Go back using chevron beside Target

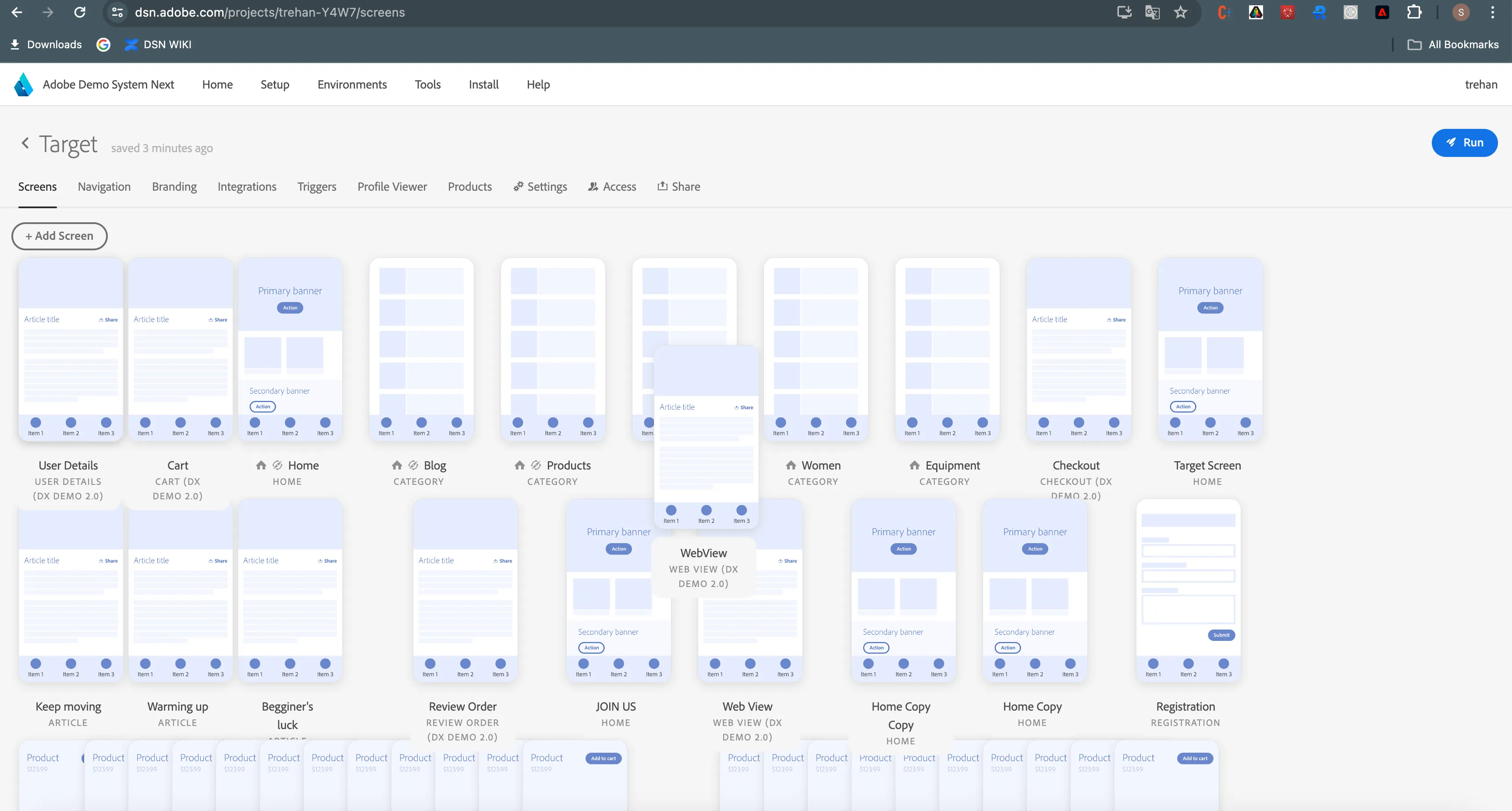click(25, 143)
